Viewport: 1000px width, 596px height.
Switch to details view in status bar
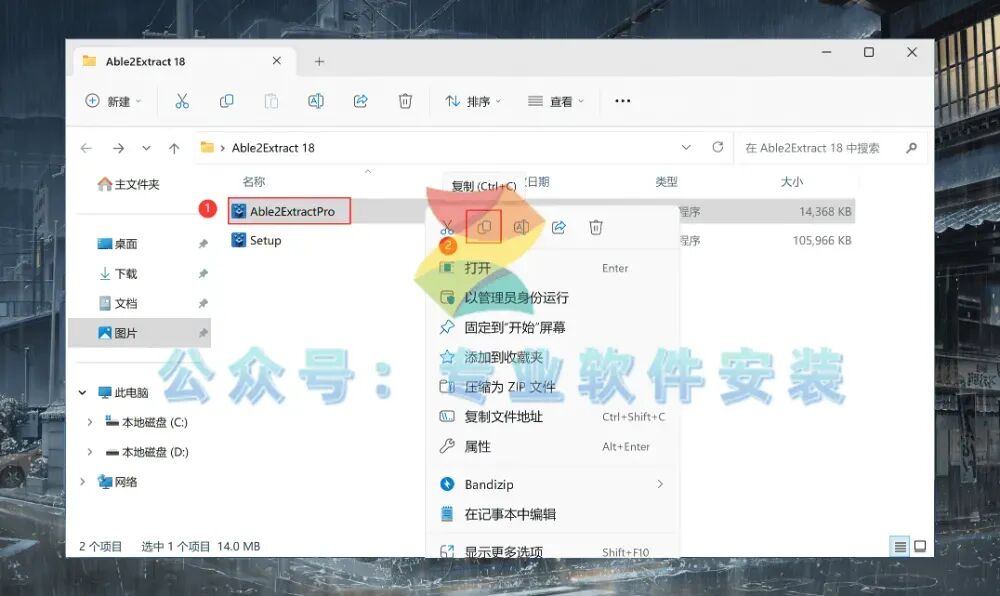click(899, 546)
